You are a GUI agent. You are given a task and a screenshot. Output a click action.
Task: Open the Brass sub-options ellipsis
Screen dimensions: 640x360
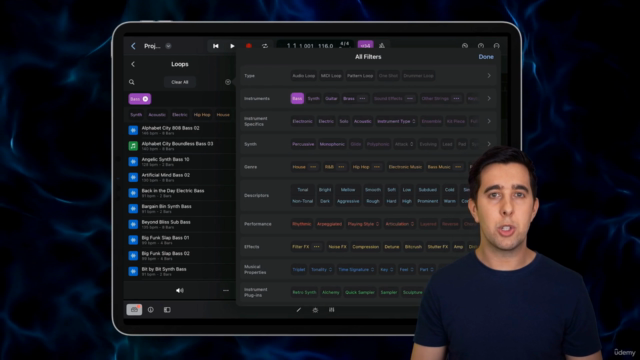click(362, 98)
